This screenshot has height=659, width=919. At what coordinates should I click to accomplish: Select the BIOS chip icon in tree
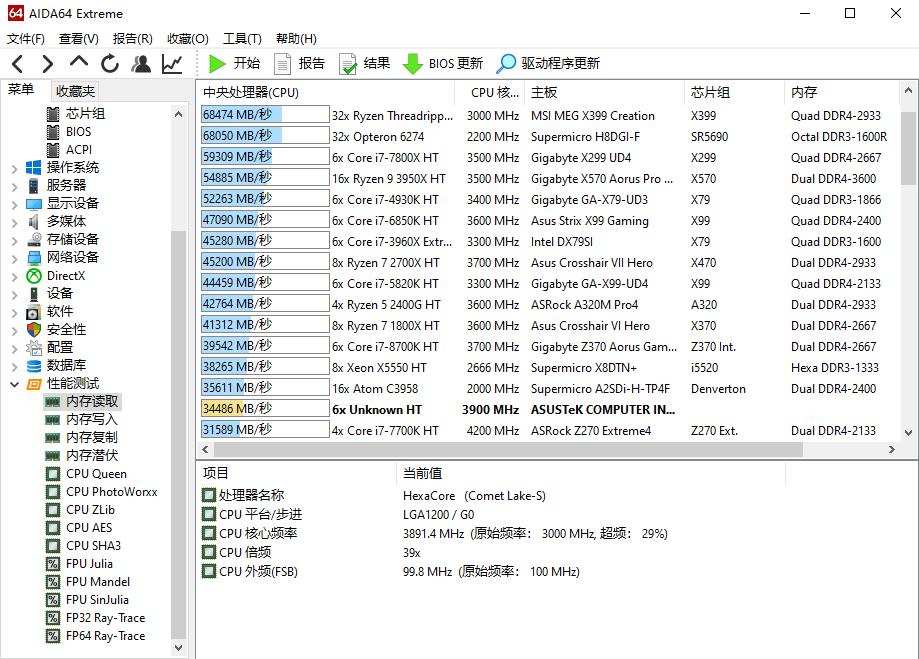53,132
